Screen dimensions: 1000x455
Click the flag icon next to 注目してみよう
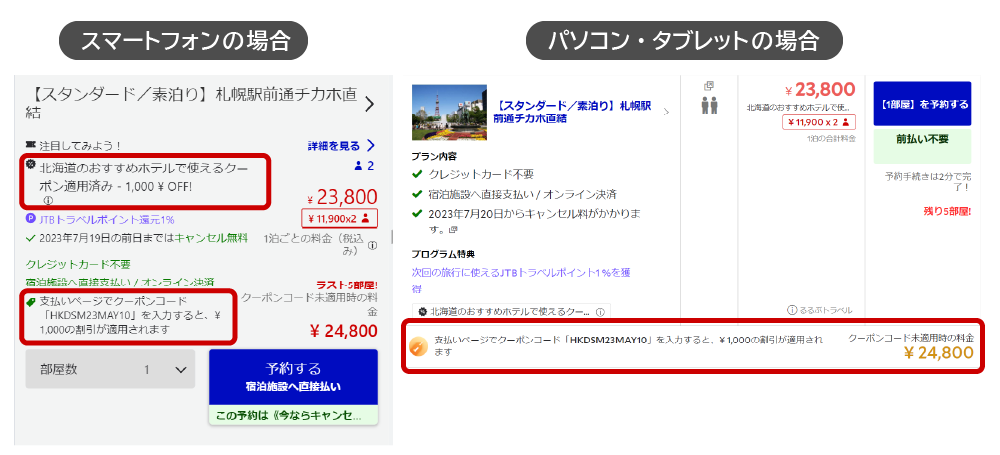coord(29,144)
